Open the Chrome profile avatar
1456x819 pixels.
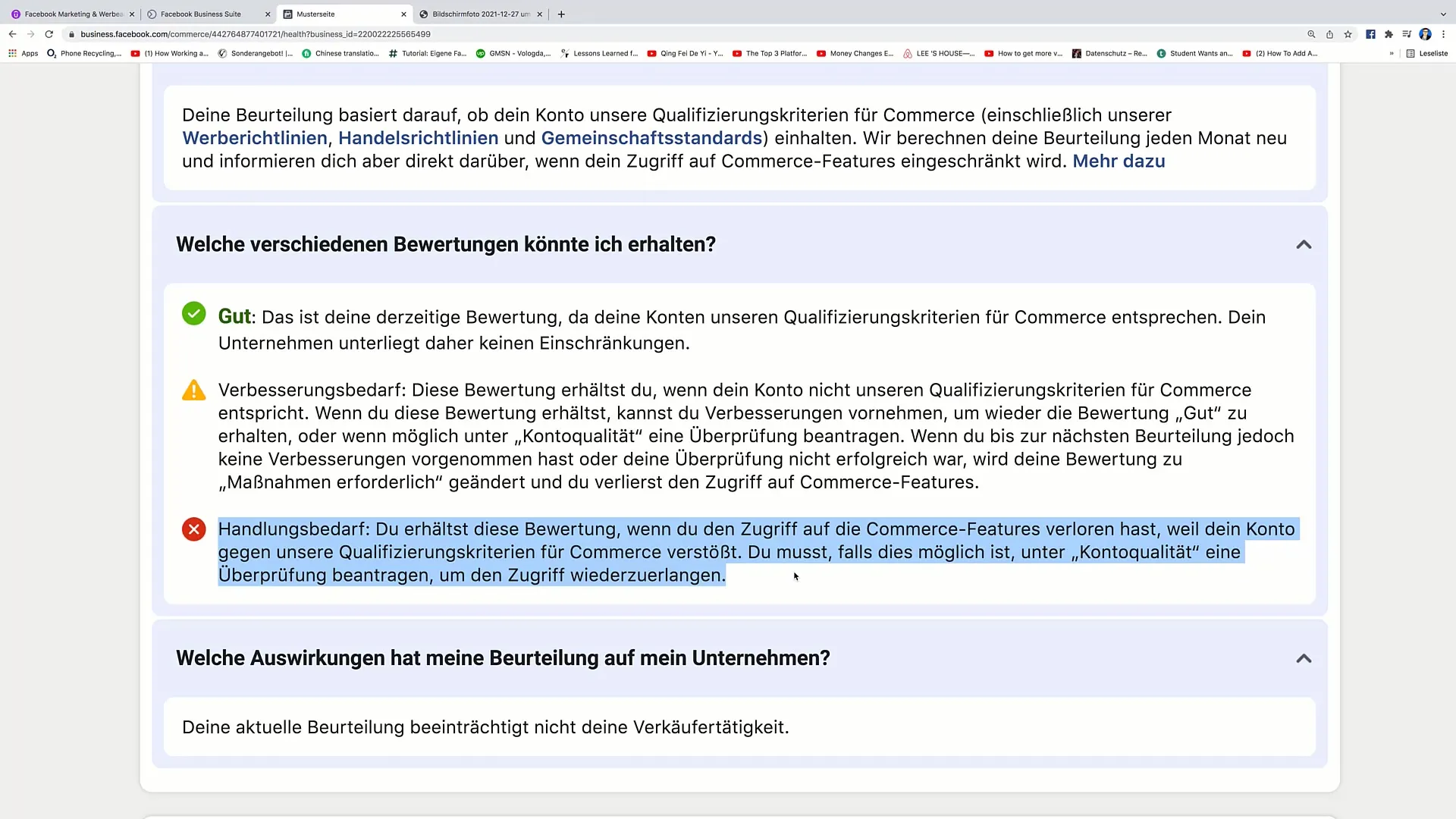coord(1425,34)
